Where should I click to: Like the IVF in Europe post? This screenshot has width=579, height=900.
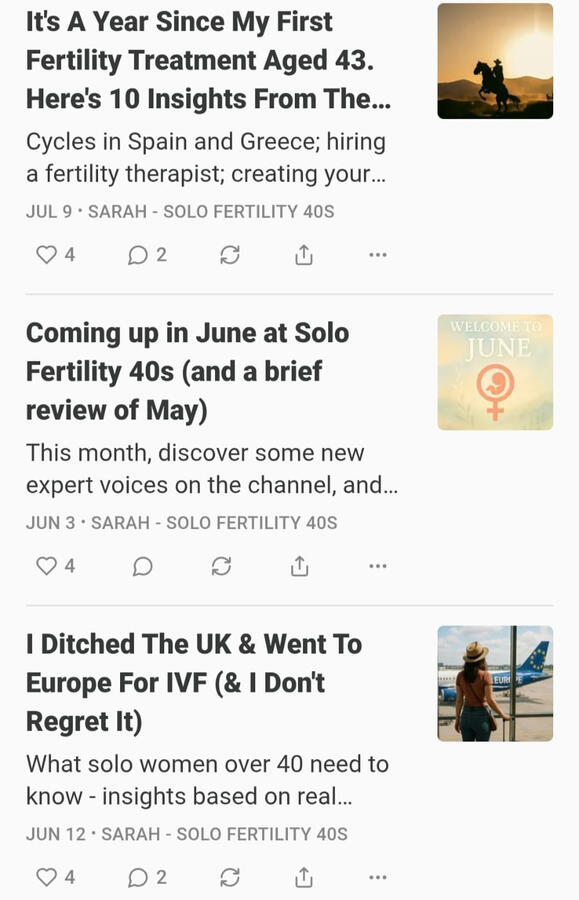click(47, 877)
